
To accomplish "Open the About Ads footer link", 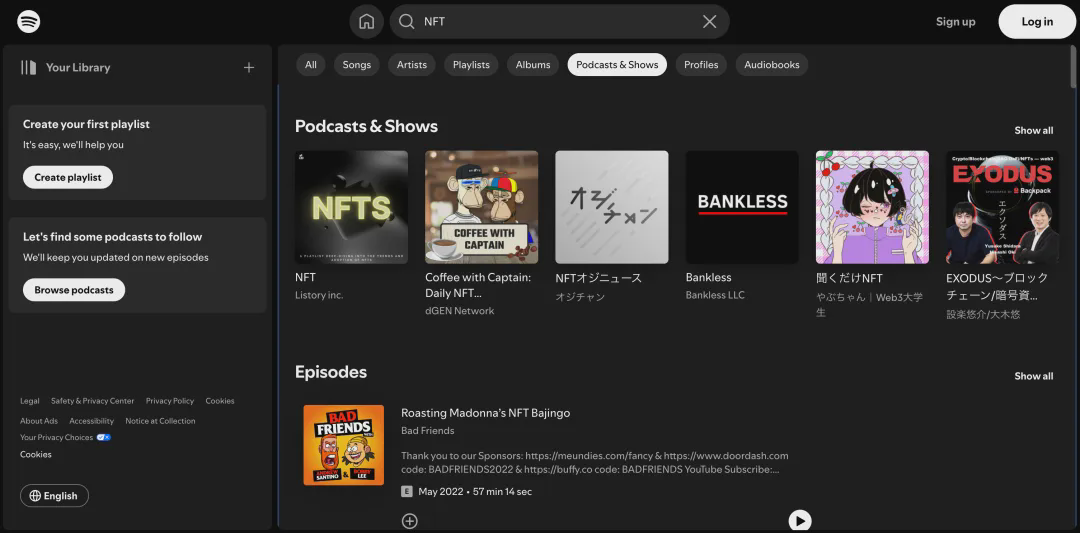I will (39, 421).
